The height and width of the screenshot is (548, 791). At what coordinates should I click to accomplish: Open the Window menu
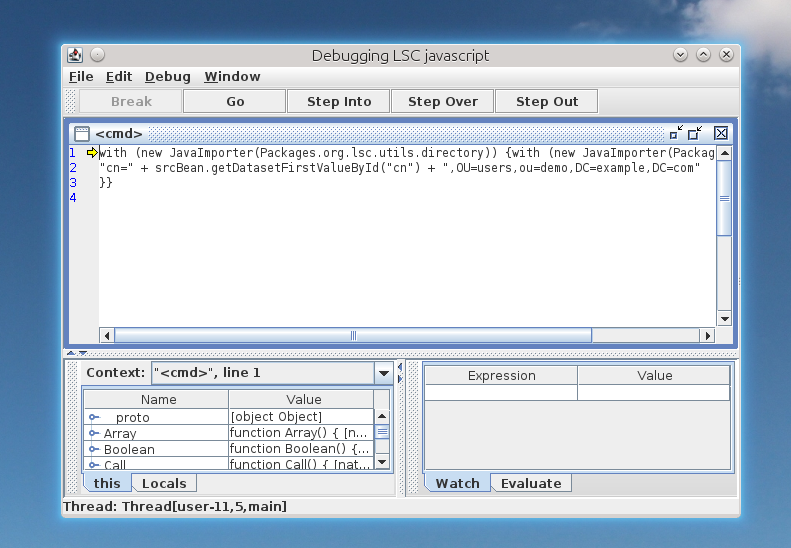pyautogui.click(x=233, y=77)
